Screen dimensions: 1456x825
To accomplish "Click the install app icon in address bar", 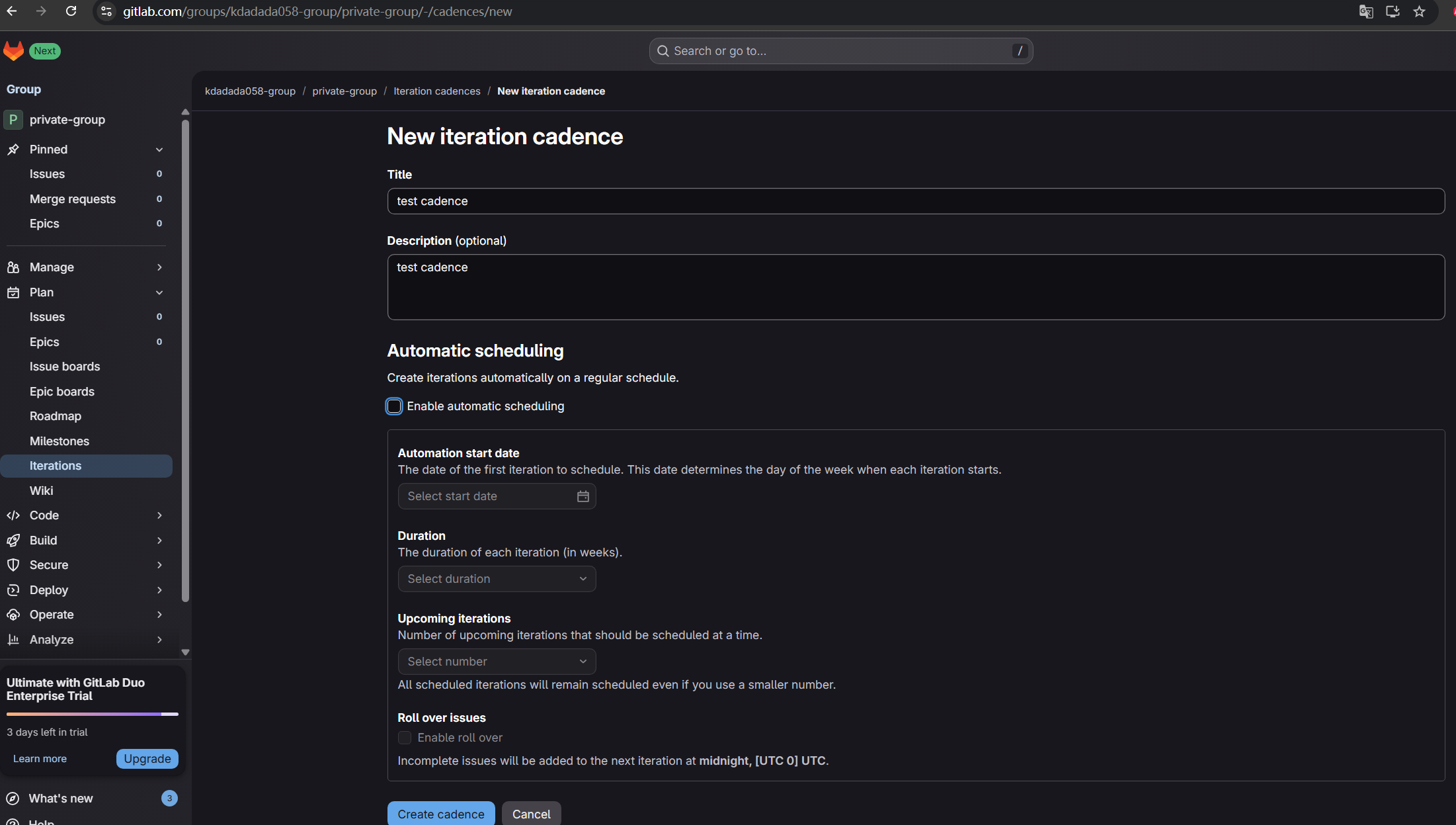I will [x=1393, y=11].
